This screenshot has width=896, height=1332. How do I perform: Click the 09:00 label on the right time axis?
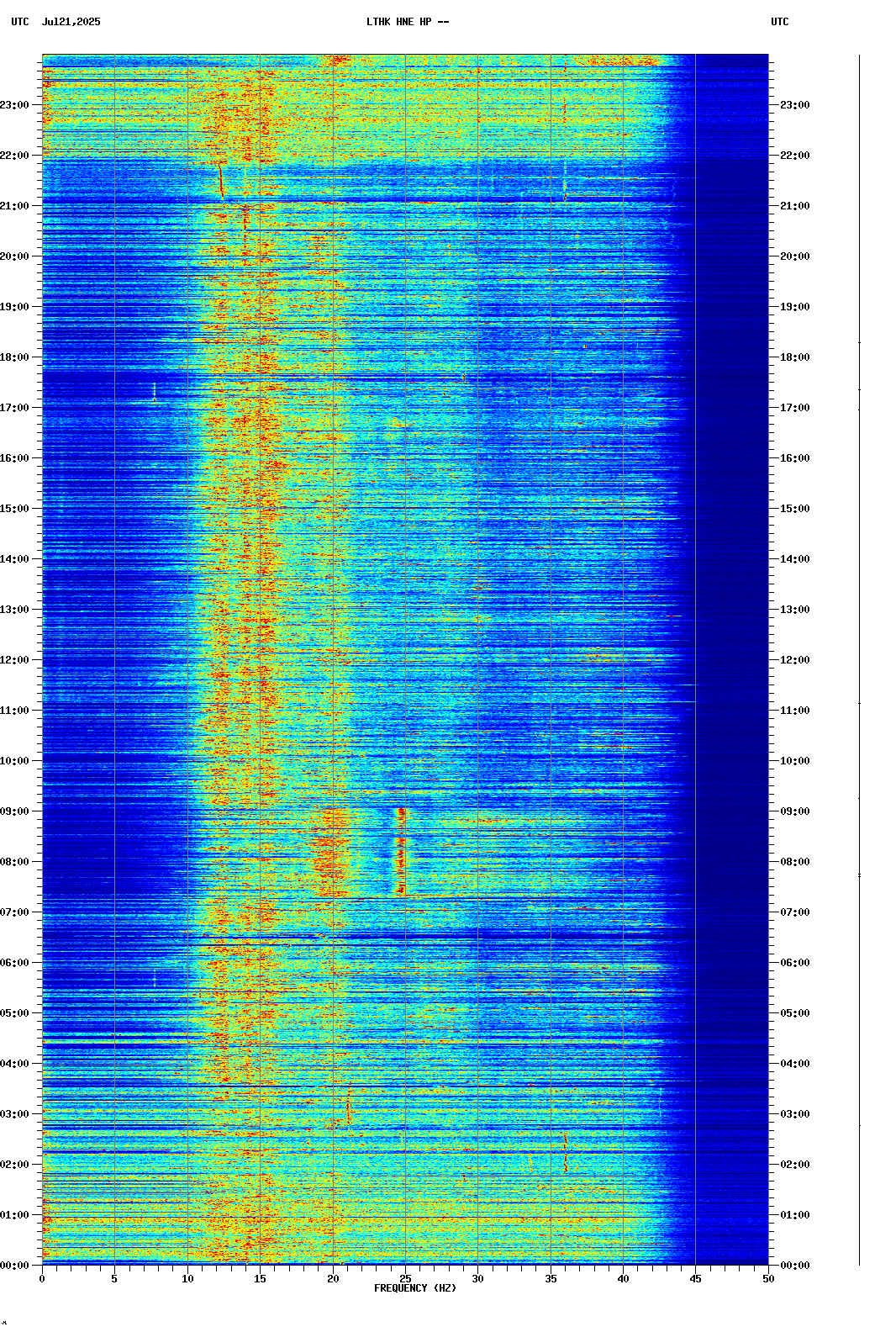795,811
